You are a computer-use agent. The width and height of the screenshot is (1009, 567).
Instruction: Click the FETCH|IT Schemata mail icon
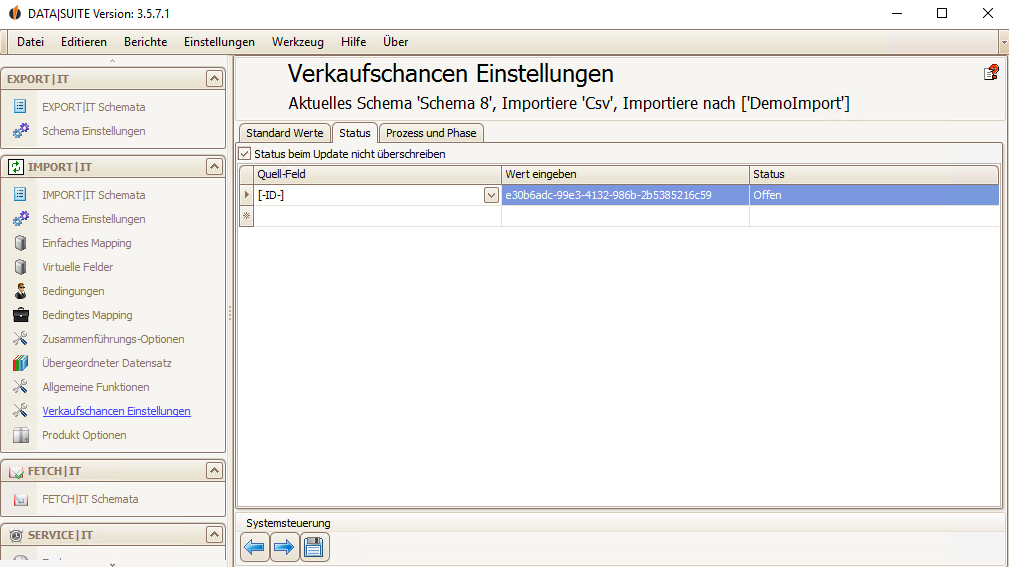pos(21,499)
